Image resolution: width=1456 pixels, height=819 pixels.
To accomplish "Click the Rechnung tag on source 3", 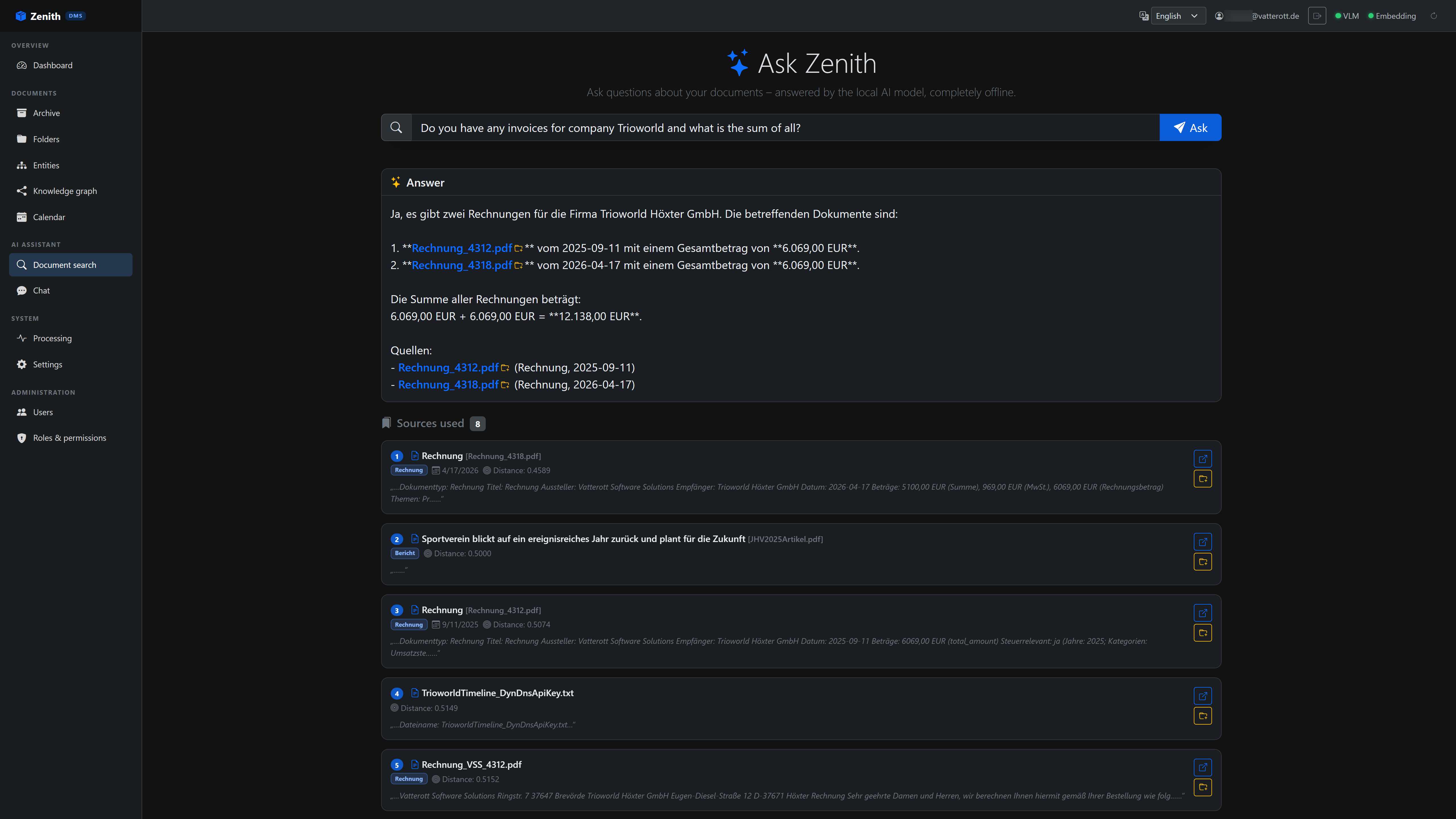I will pos(409,624).
